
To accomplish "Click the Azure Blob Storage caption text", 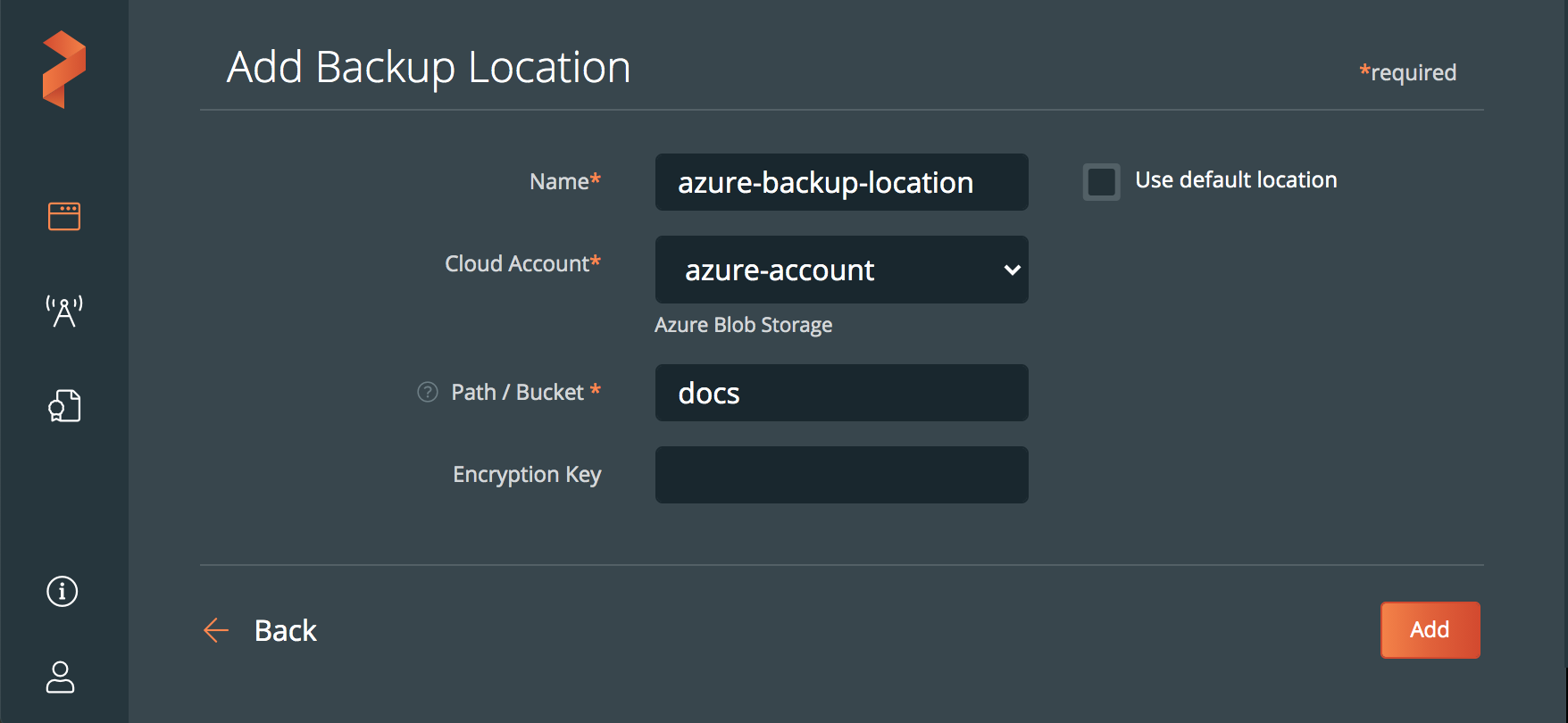I will (x=743, y=325).
